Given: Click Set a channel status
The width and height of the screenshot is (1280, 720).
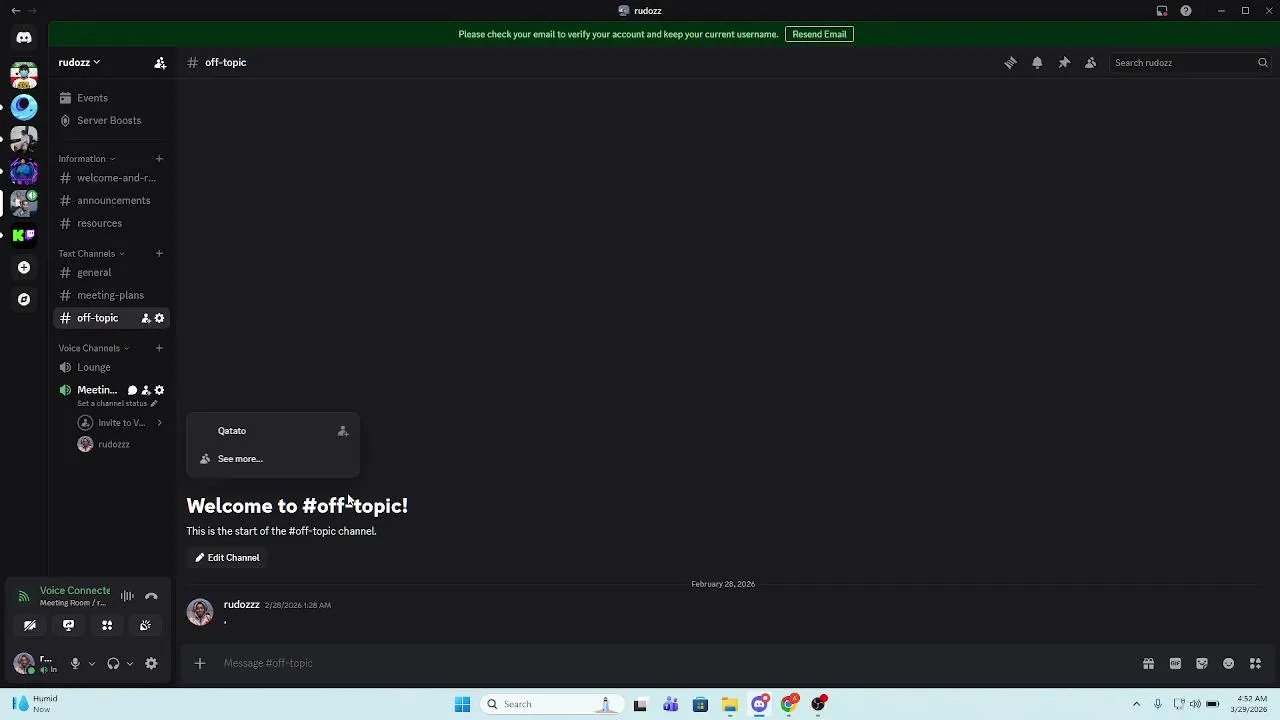Looking at the screenshot, I should coord(117,404).
